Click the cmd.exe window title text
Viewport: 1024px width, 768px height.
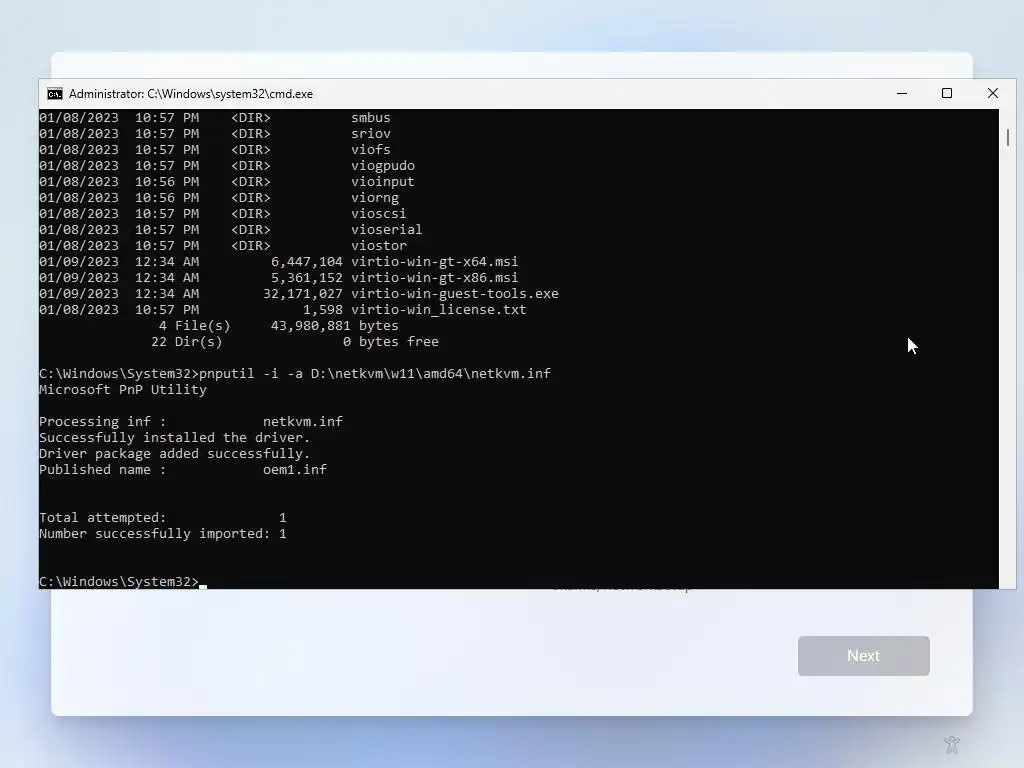click(x=191, y=94)
